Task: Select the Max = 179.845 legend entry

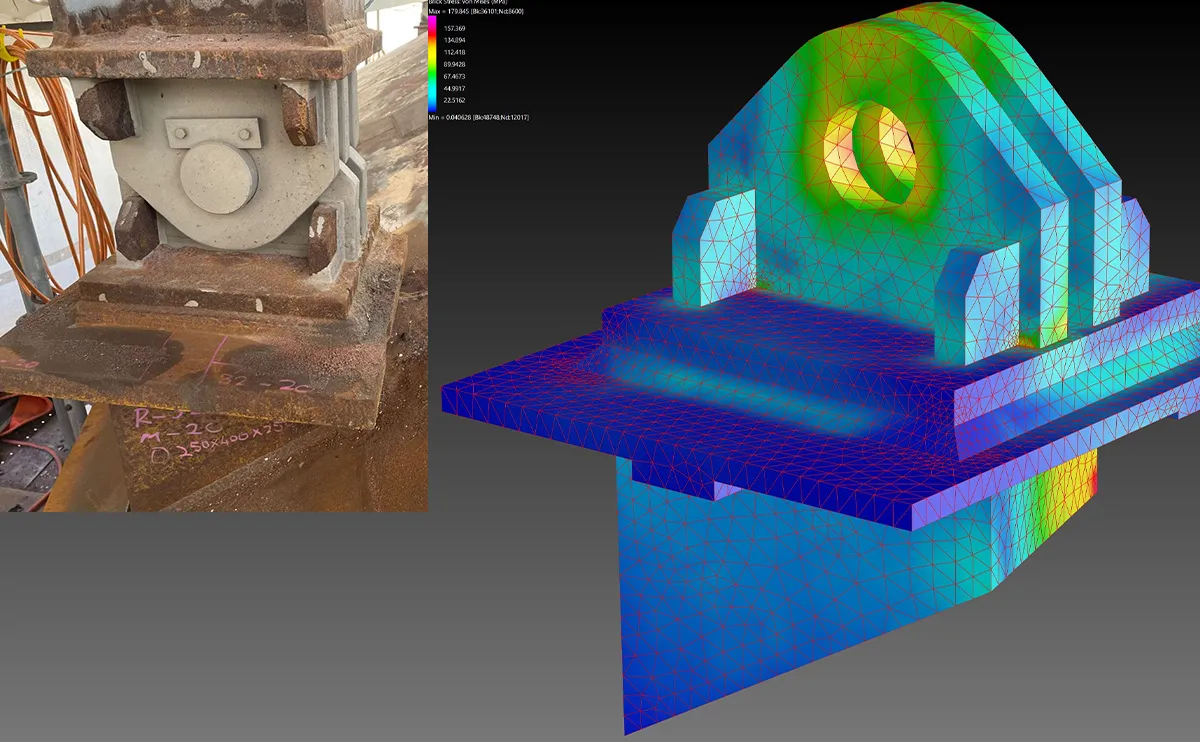Action: (476, 12)
